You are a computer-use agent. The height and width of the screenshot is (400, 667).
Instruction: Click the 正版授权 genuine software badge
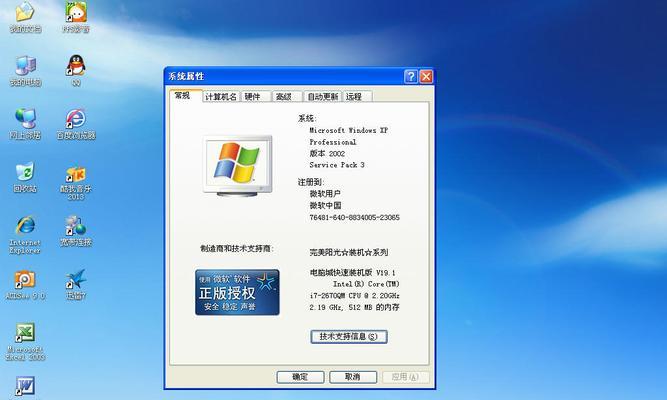237,292
